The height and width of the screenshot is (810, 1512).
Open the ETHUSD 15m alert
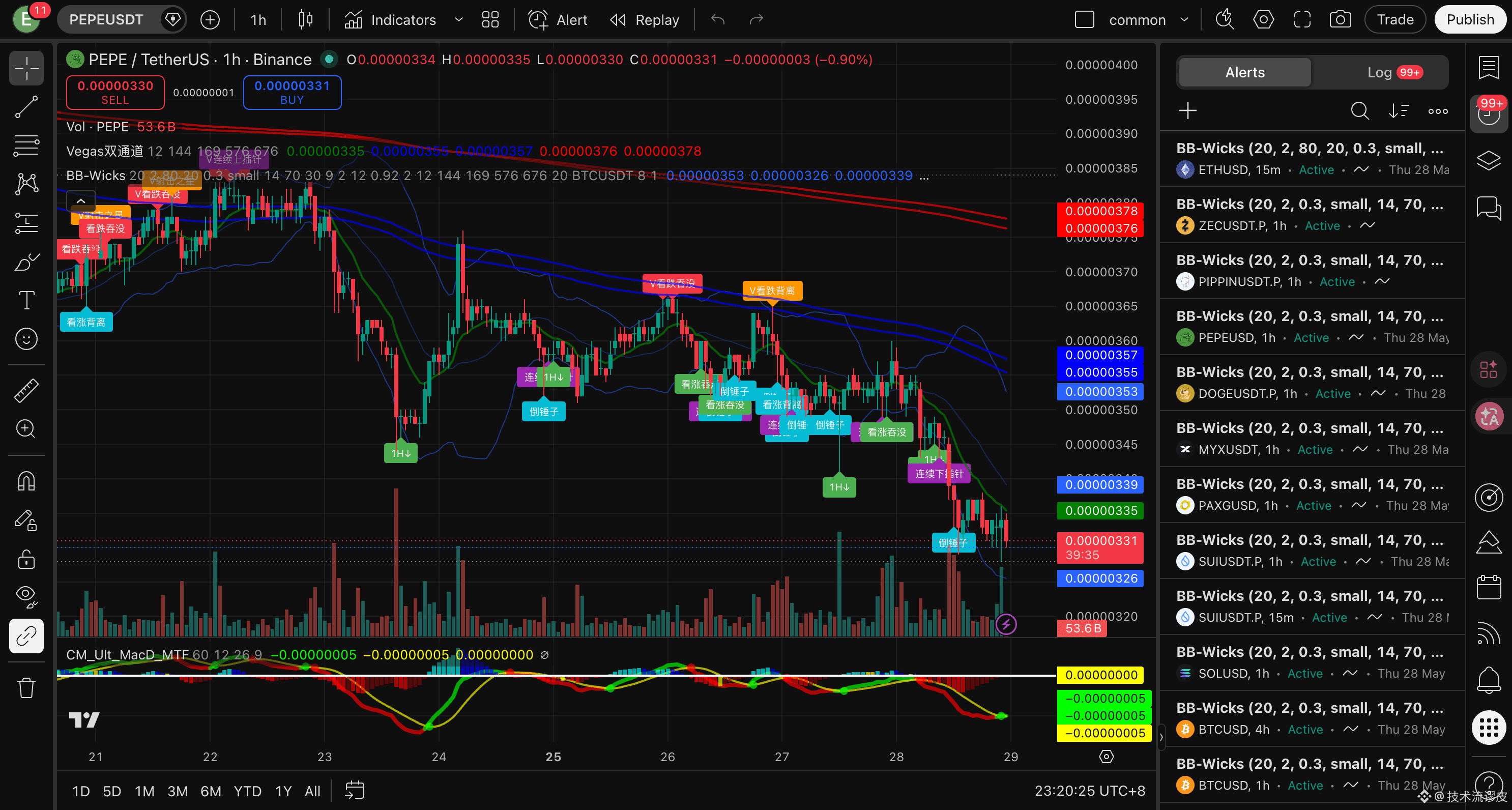tap(1312, 159)
